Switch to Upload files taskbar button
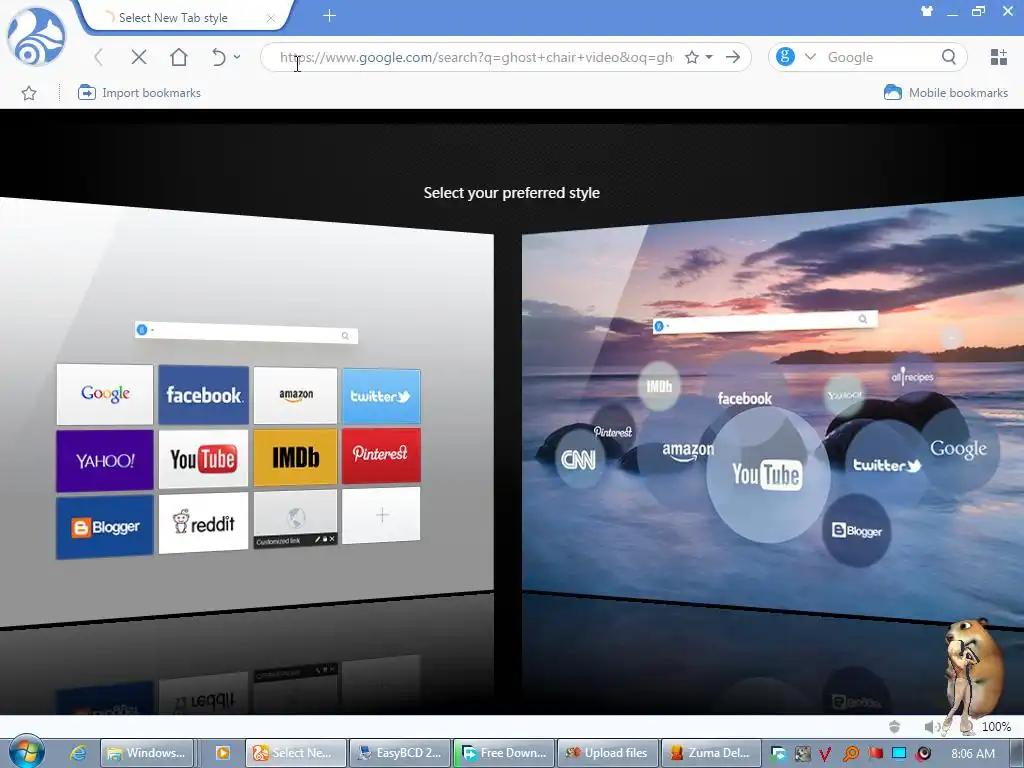The height and width of the screenshot is (768, 1024). click(x=608, y=753)
